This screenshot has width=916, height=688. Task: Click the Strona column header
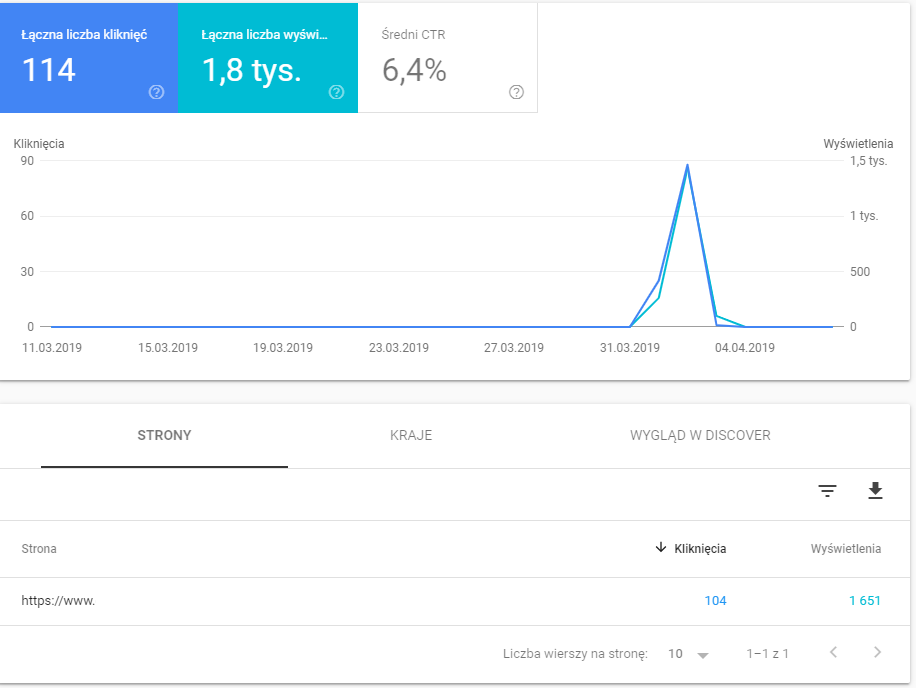coord(38,548)
